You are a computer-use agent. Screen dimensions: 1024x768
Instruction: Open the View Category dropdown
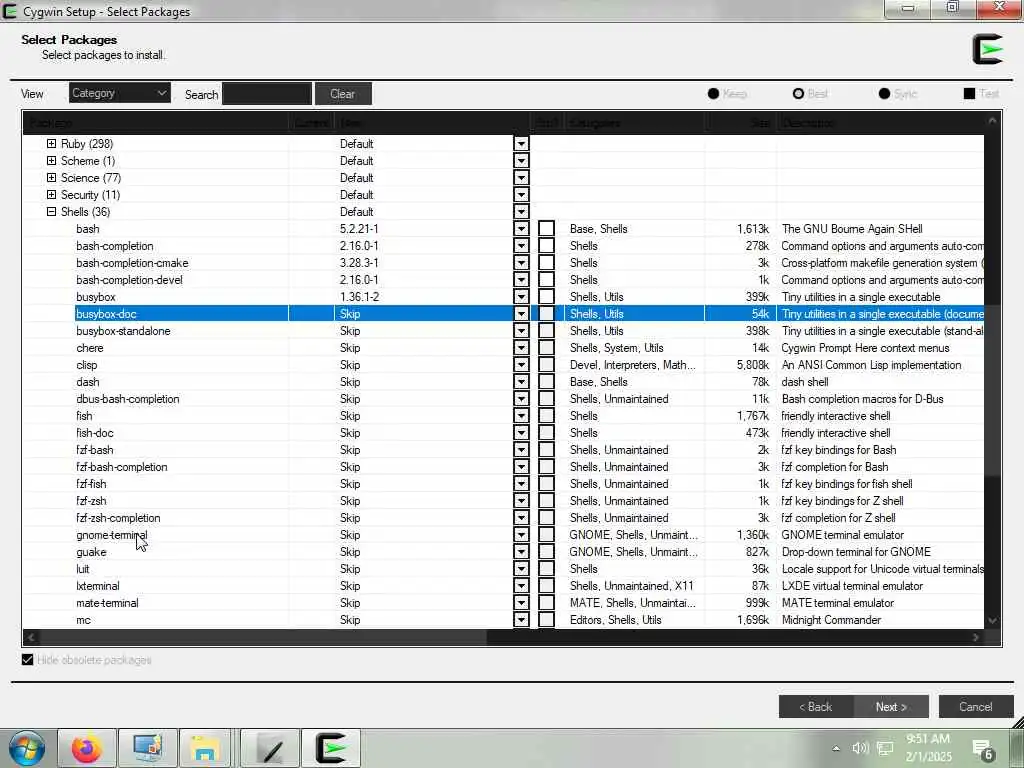pyautogui.click(x=120, y=93)
